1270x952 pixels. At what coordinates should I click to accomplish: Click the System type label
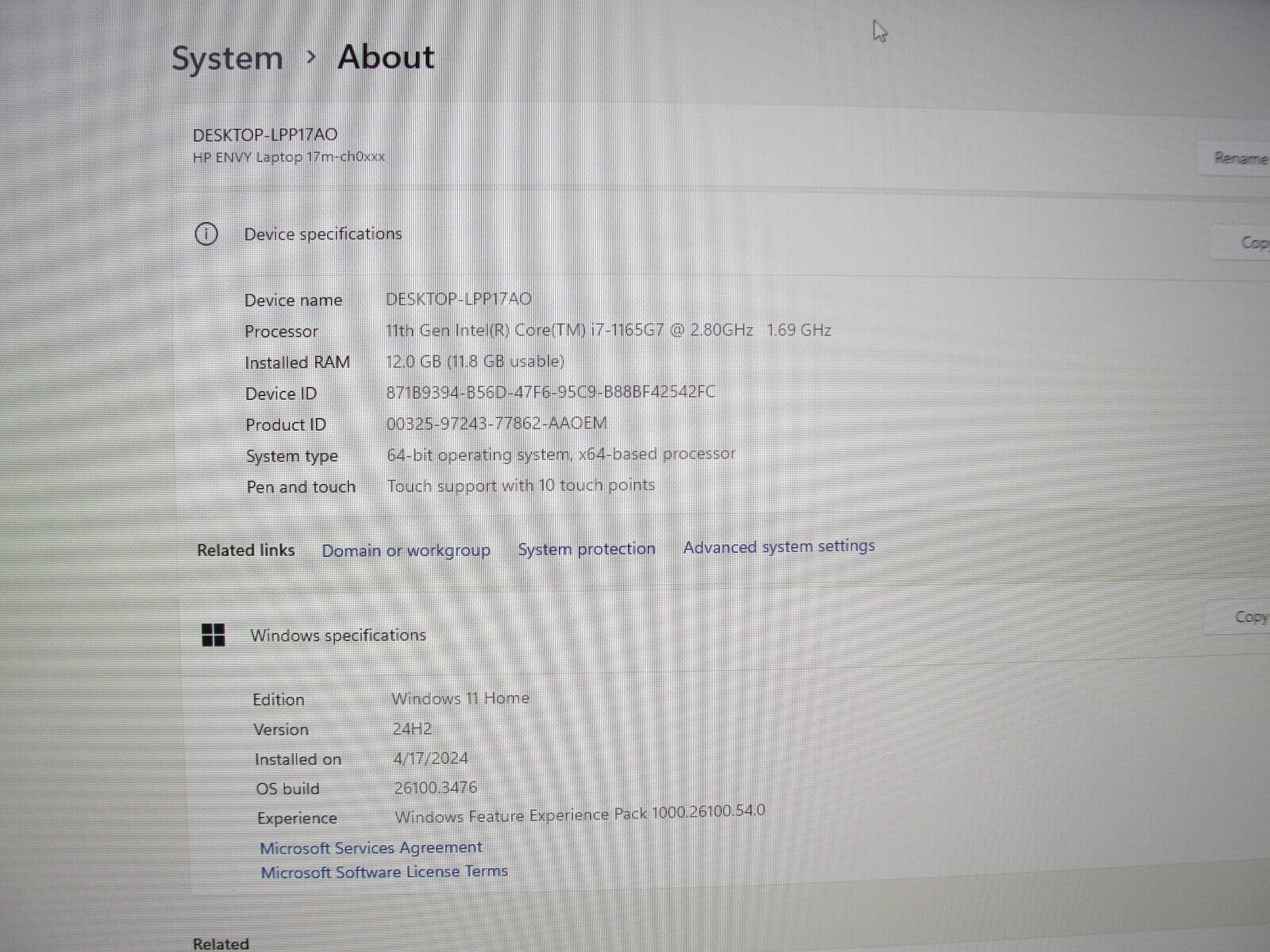[x=292, y=457]
